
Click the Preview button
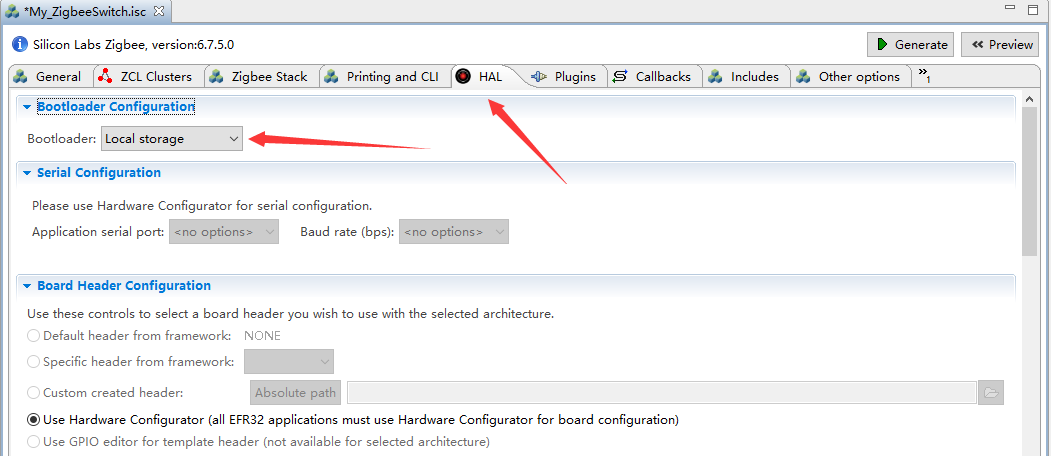coord(1000,45)
